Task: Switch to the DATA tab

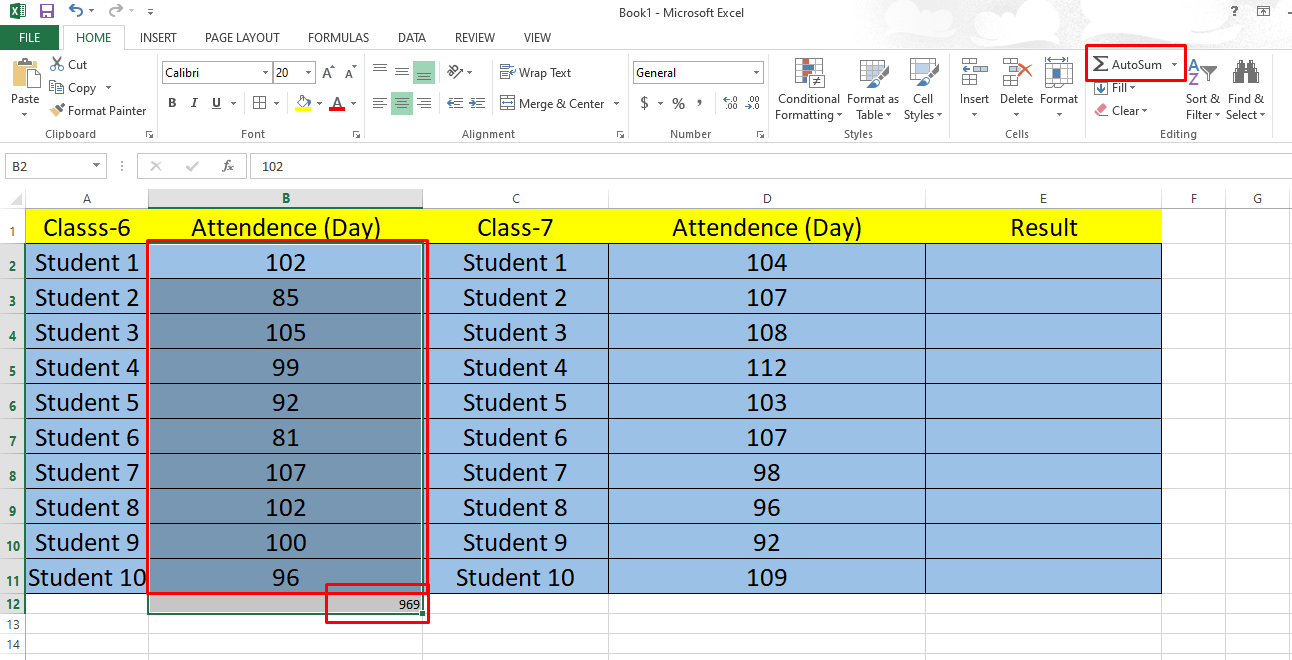Action: coord(412,38)
